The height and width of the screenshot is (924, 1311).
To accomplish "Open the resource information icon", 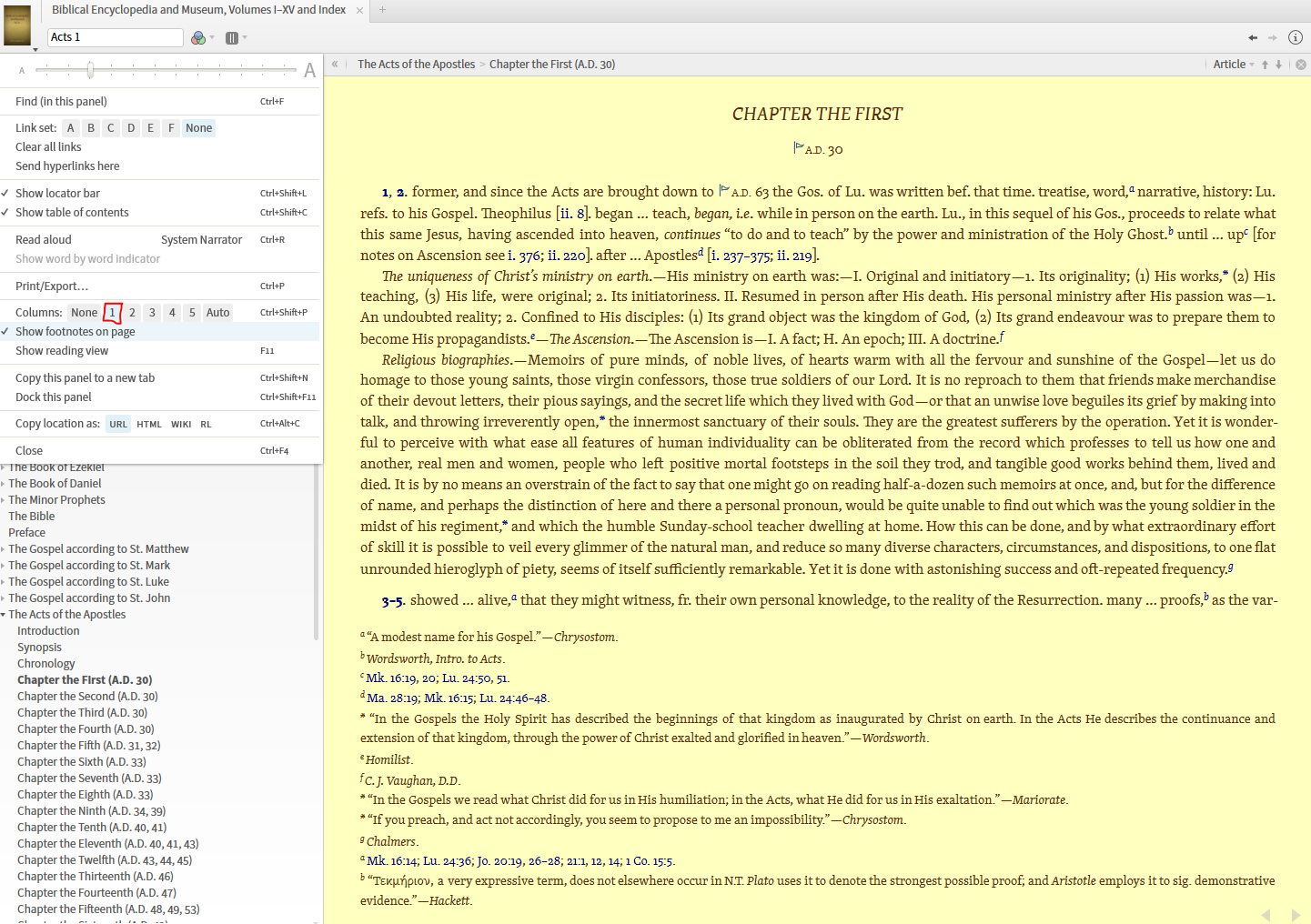I will 1296,37.
